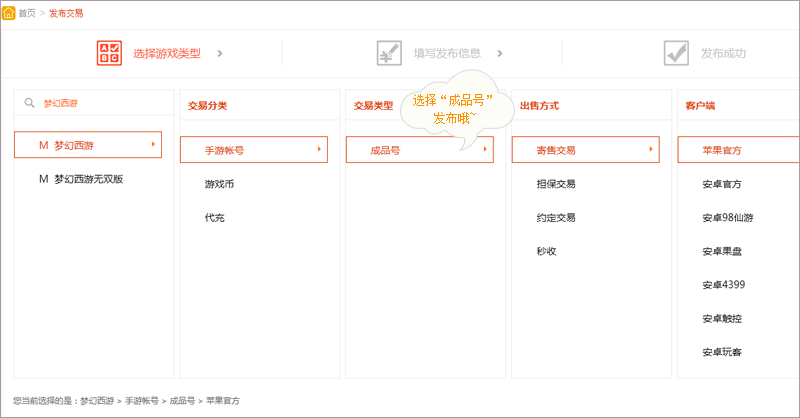Pick 安卓4399 client
The height and width of the screenshot is (418, 800).
click(x=724, y=285)
